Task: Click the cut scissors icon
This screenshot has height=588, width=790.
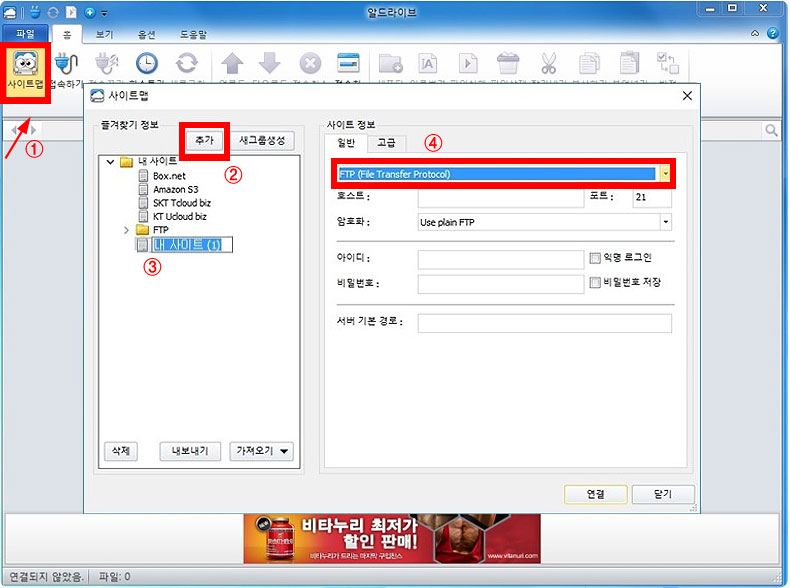Action: click(x=549, y=63)
